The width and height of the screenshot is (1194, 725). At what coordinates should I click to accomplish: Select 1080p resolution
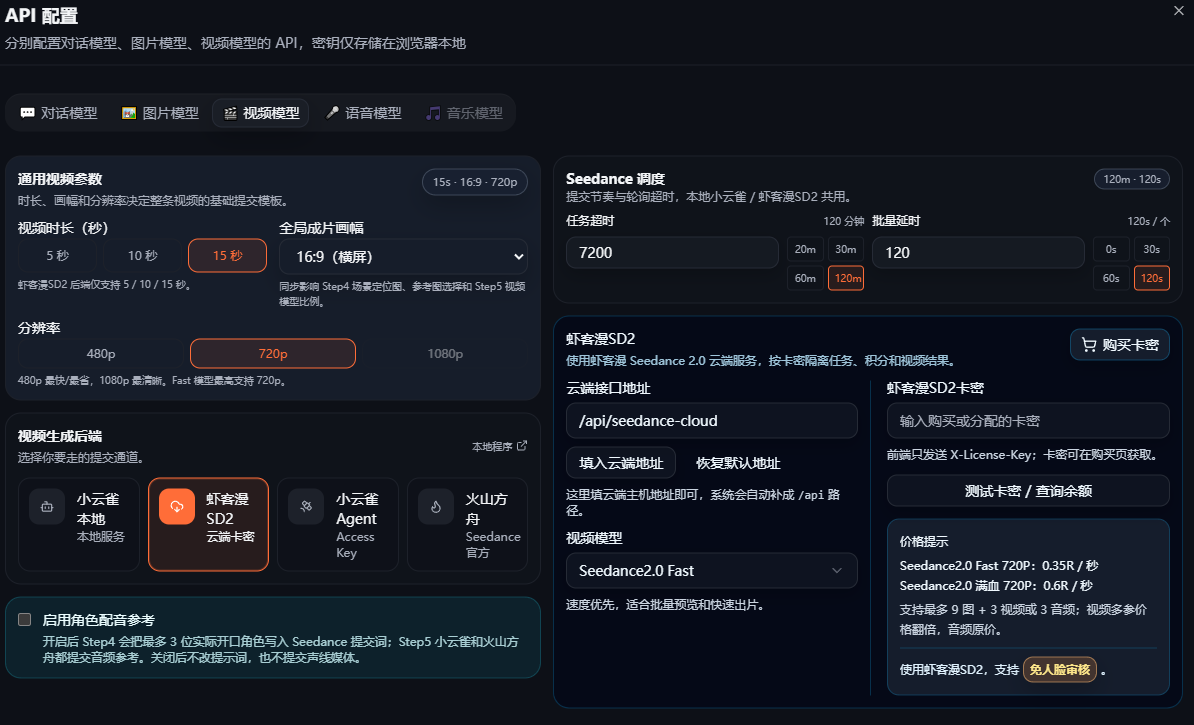click(x=445, y=353)
